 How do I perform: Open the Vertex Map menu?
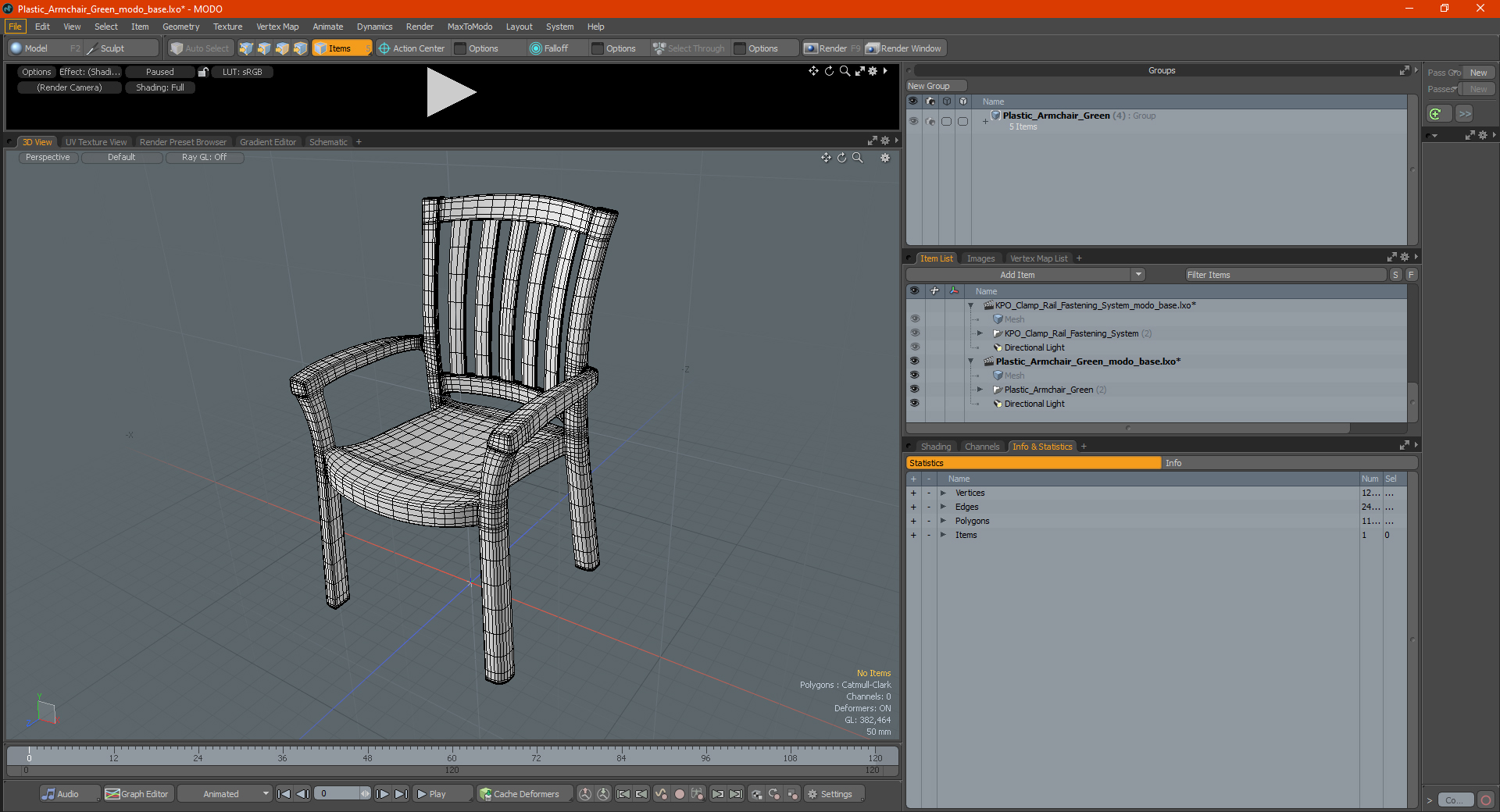(x=277, y=27)
